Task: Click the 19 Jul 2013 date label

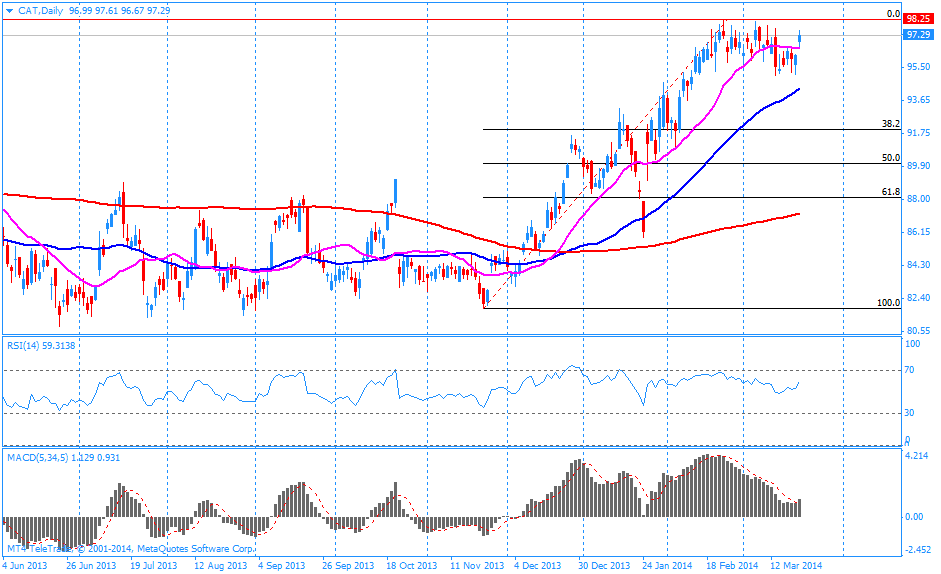Action: tap(154, 566)
